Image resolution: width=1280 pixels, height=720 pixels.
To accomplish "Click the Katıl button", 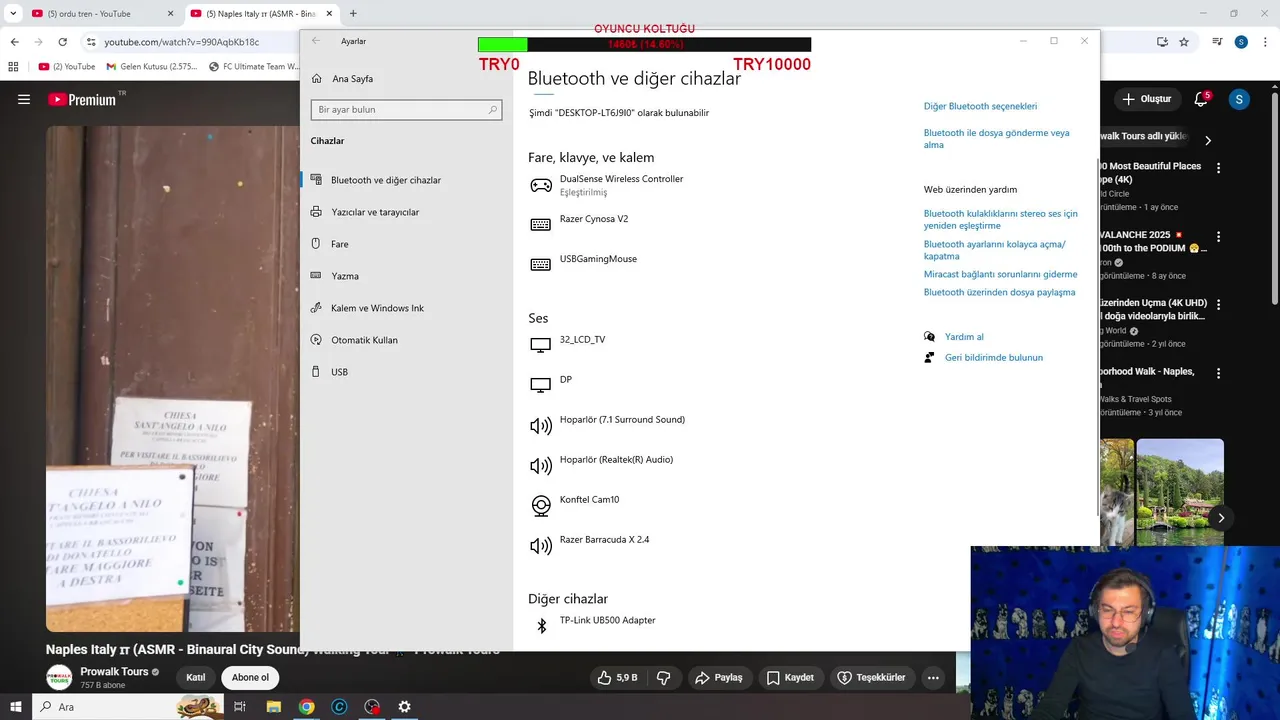I will coord(196,677).
